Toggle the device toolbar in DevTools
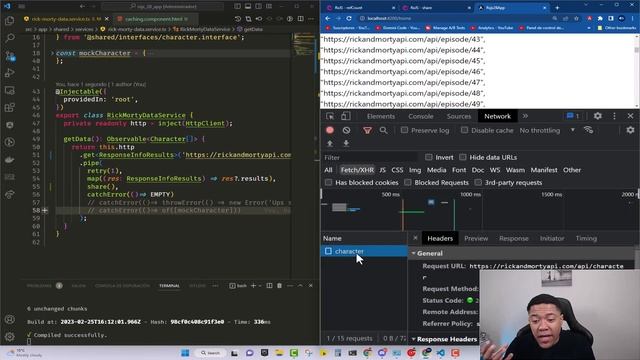Image resolution: width=640 pixels, height=360 pixels. pyautogui.click(x=345, y=116)
